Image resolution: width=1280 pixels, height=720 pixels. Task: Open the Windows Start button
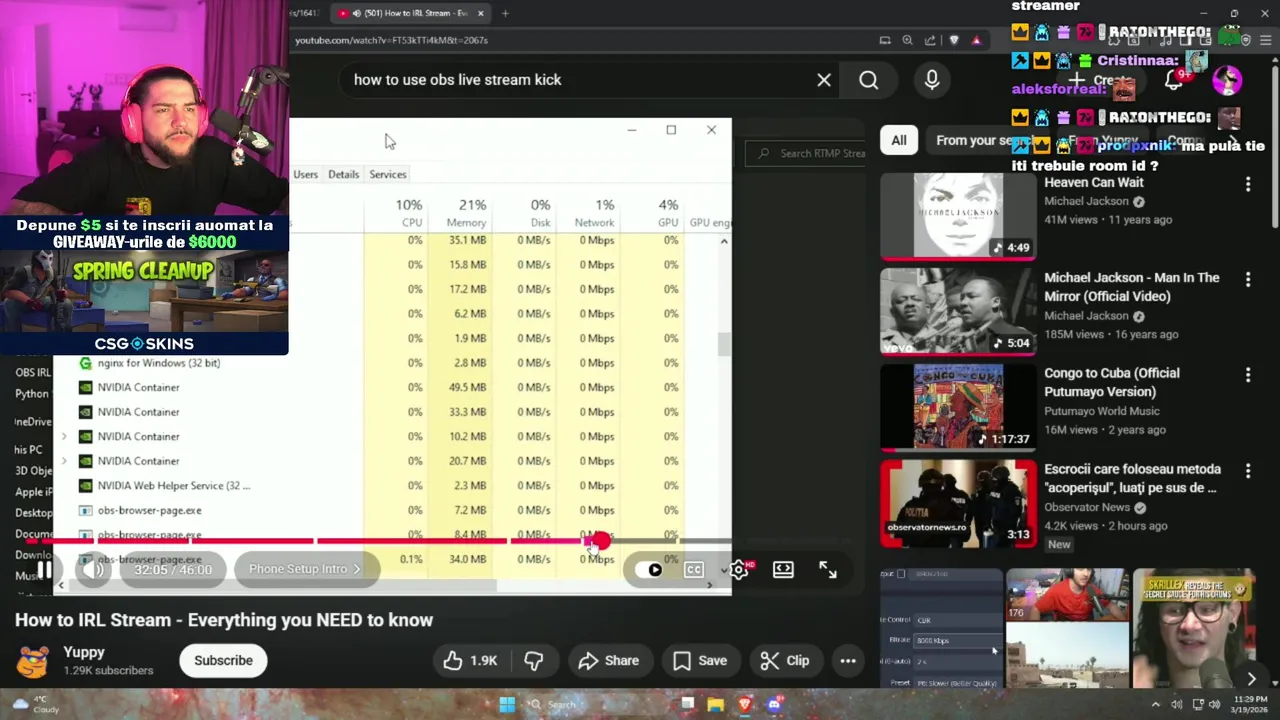(x=507, y=705)
